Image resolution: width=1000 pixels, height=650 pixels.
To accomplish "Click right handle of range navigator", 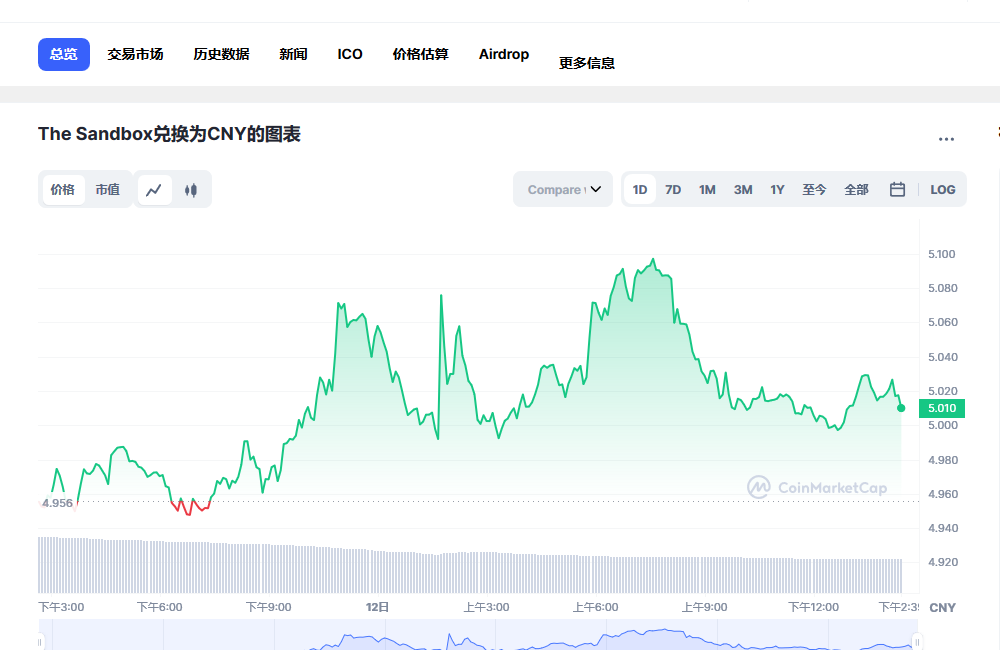I will tap(917, 642).
